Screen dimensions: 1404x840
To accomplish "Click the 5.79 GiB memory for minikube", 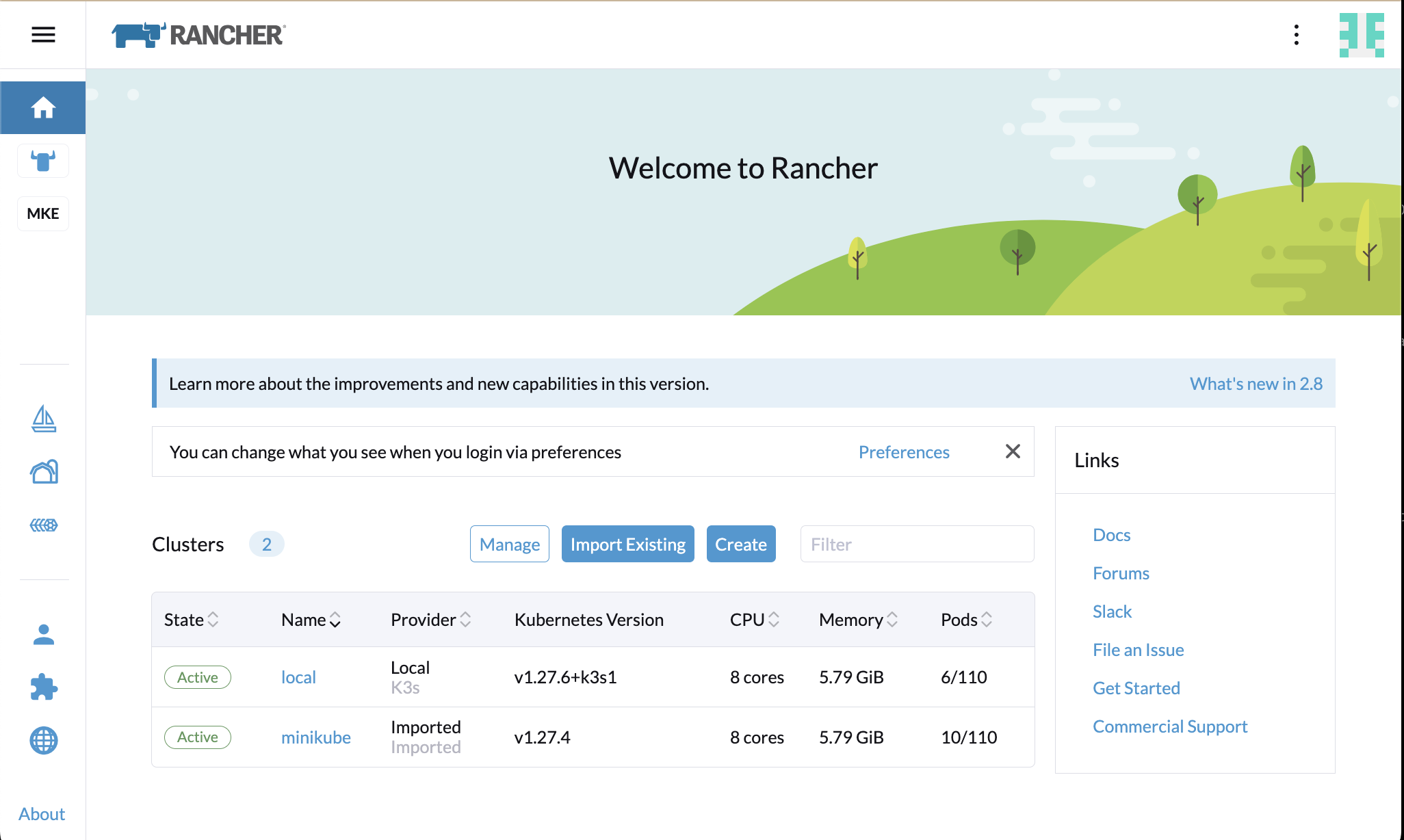I will pos(851,737).
